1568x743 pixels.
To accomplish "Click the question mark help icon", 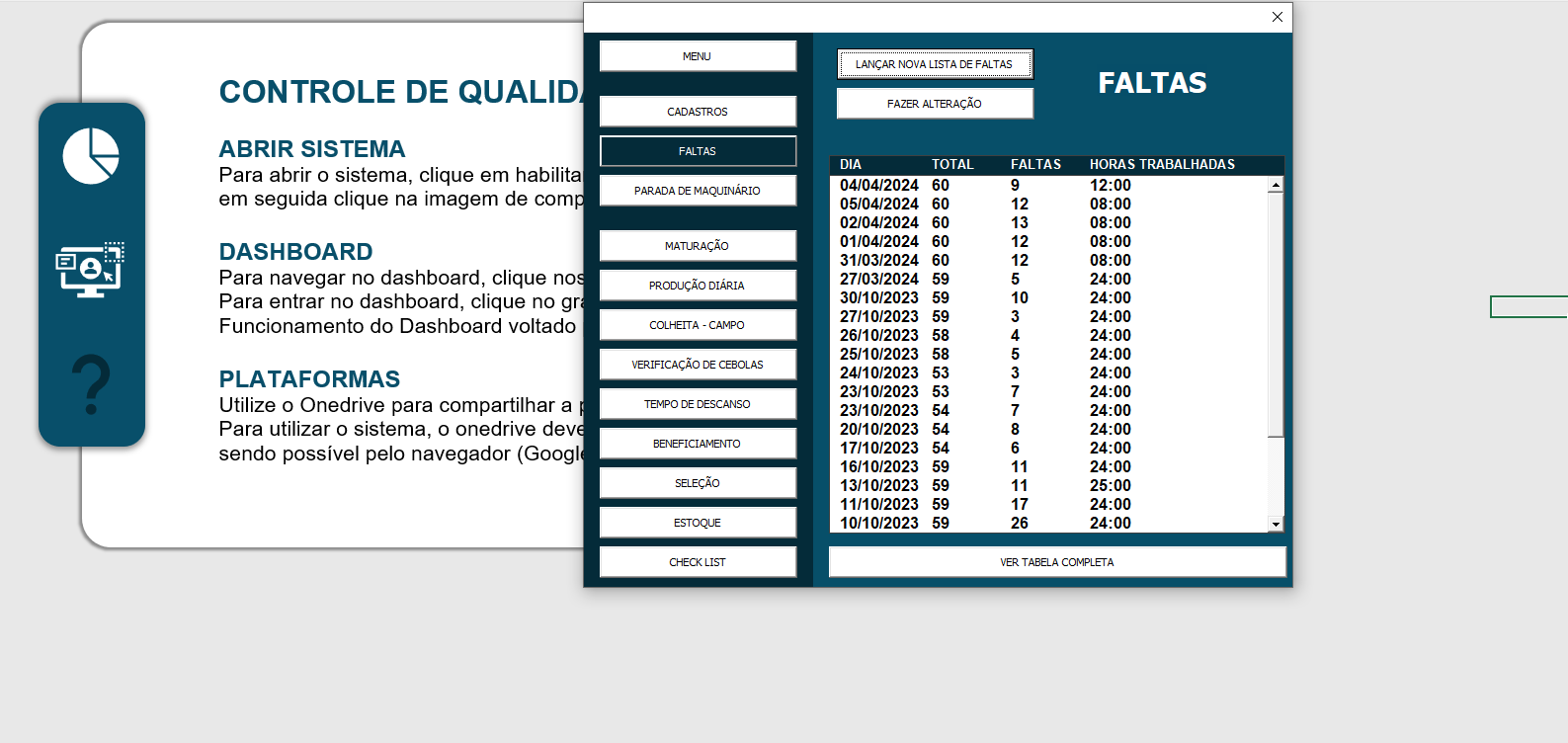I will [91, 384].
